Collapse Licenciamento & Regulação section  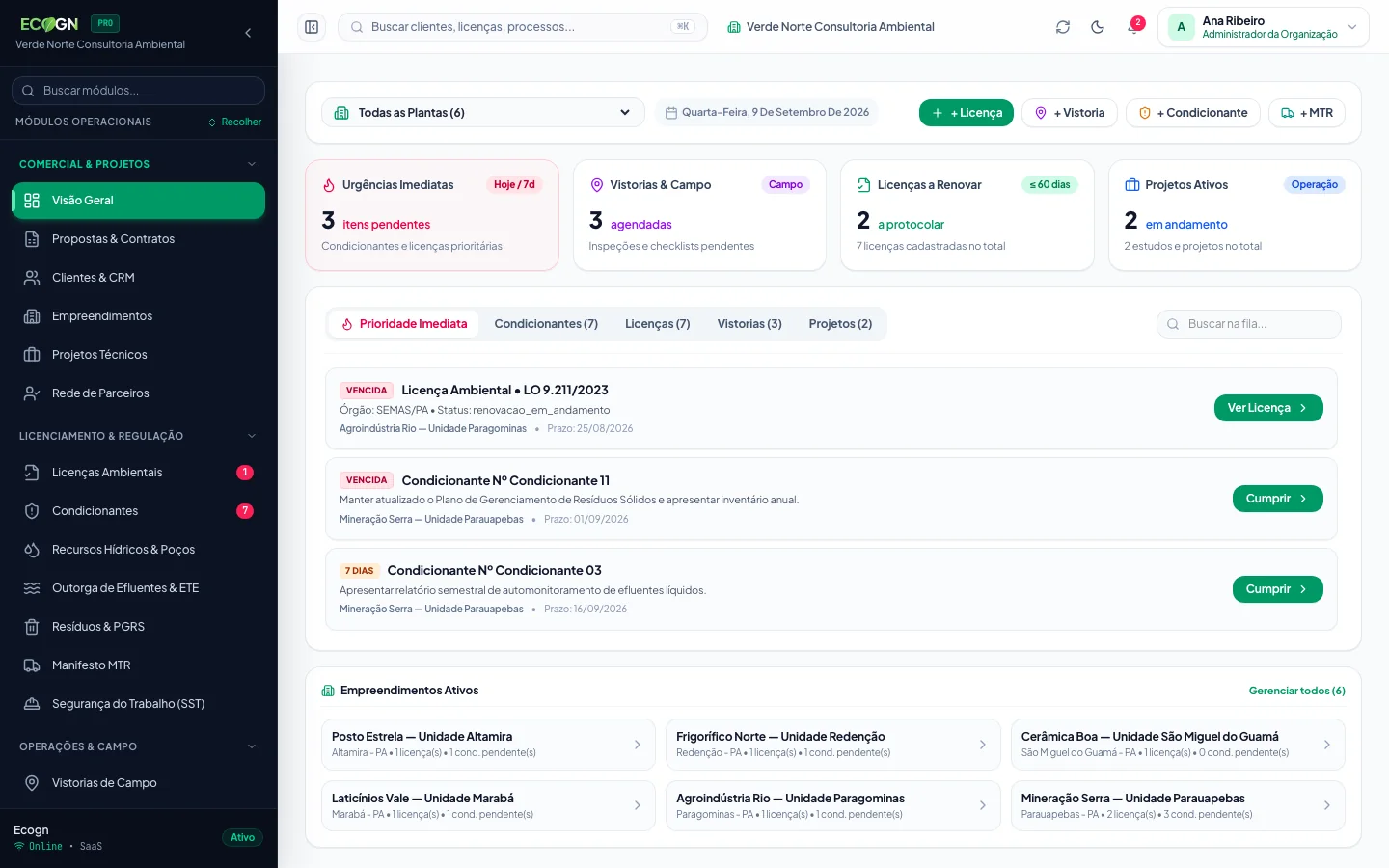pyautogui.click(x=139, y=436)
